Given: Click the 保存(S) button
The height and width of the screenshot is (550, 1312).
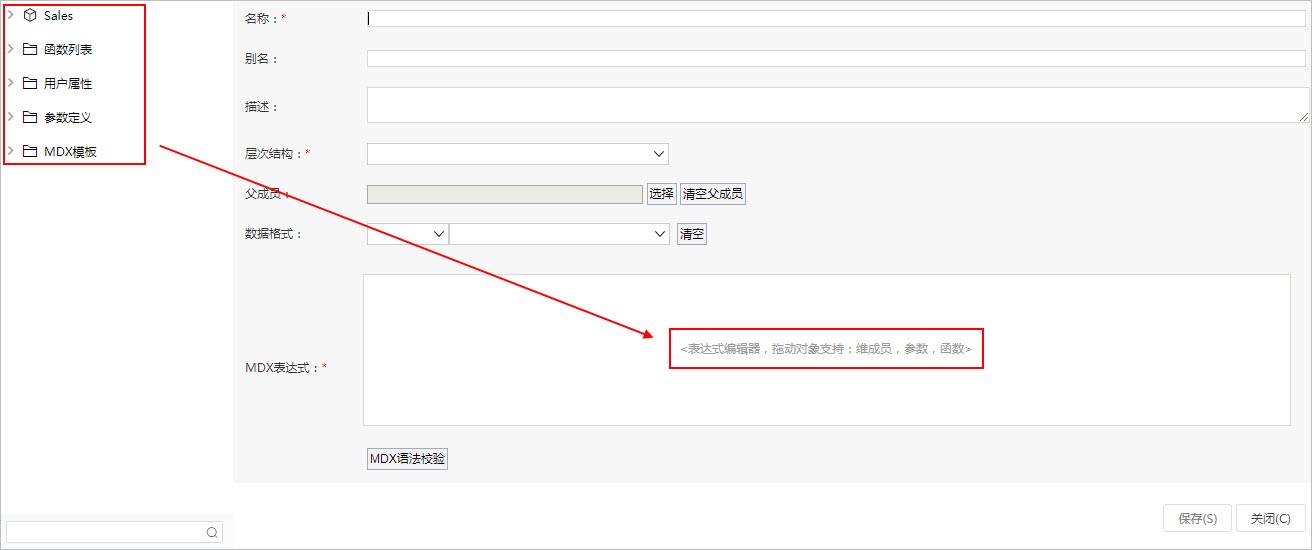Looking at the screenshot, I should click(x=1197, y=518).
